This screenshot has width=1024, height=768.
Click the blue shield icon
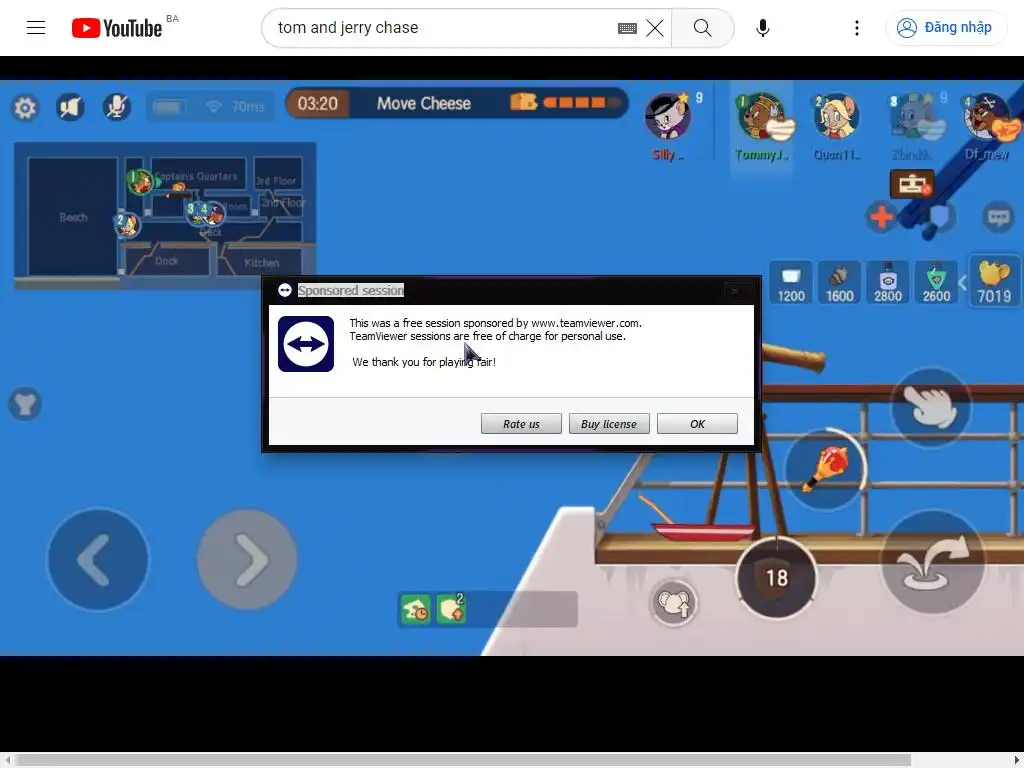(939, 217)
